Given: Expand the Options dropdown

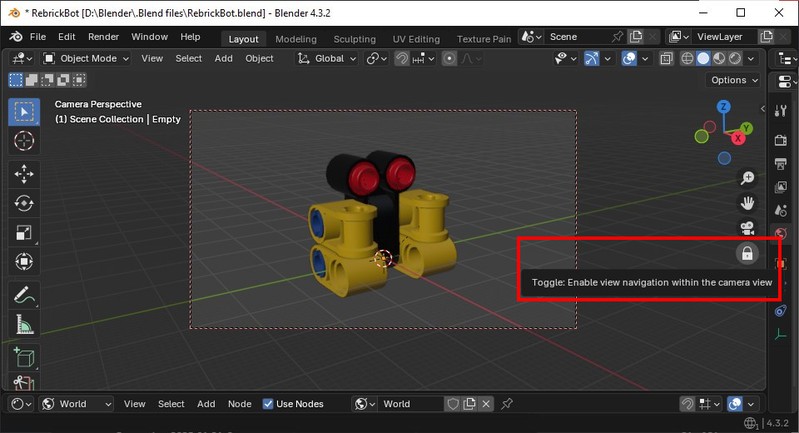Looking at the screenshot, I should pyautogui.click(x=734, y=80).
